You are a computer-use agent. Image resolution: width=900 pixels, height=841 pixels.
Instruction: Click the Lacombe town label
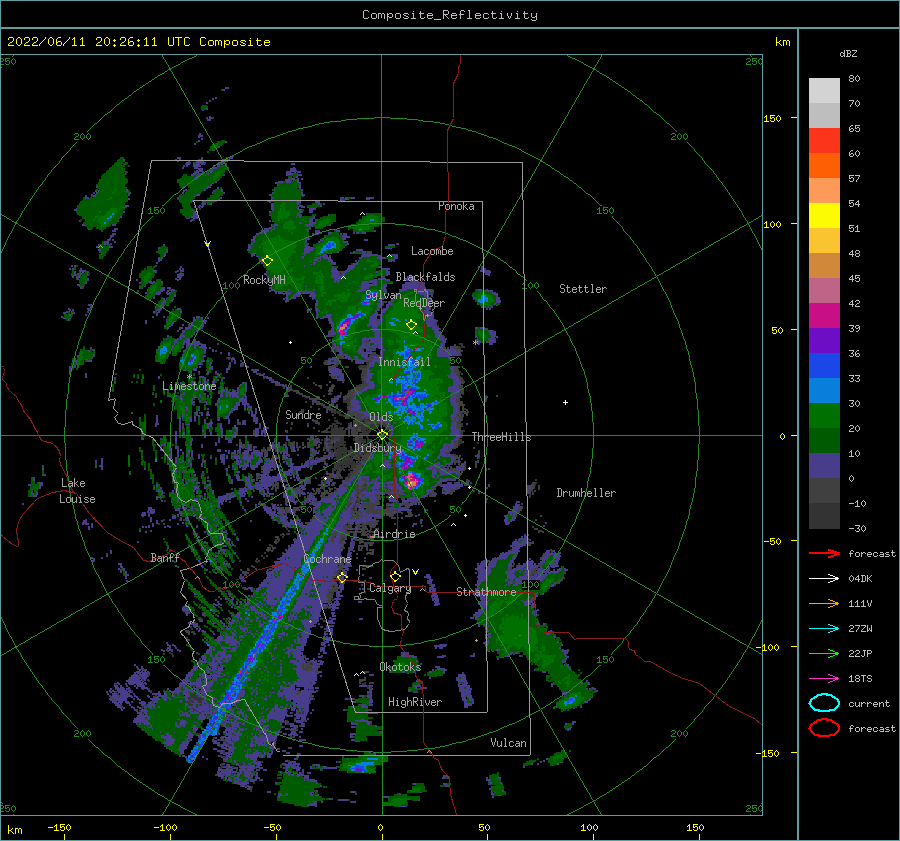point(432,251)
